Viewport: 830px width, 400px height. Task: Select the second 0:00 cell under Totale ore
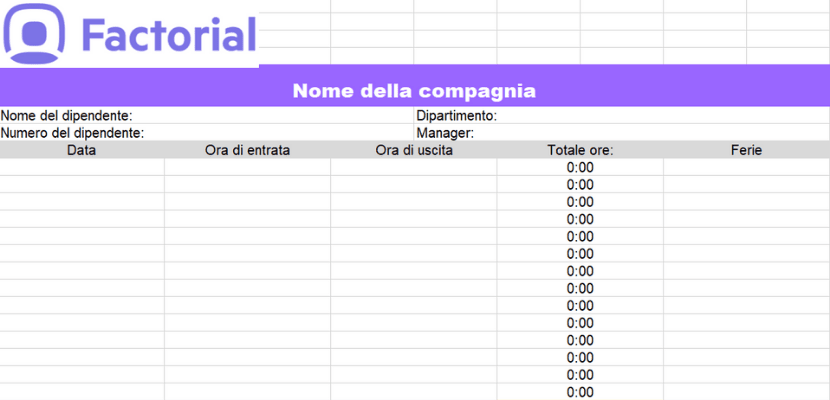tap(580, 185)
